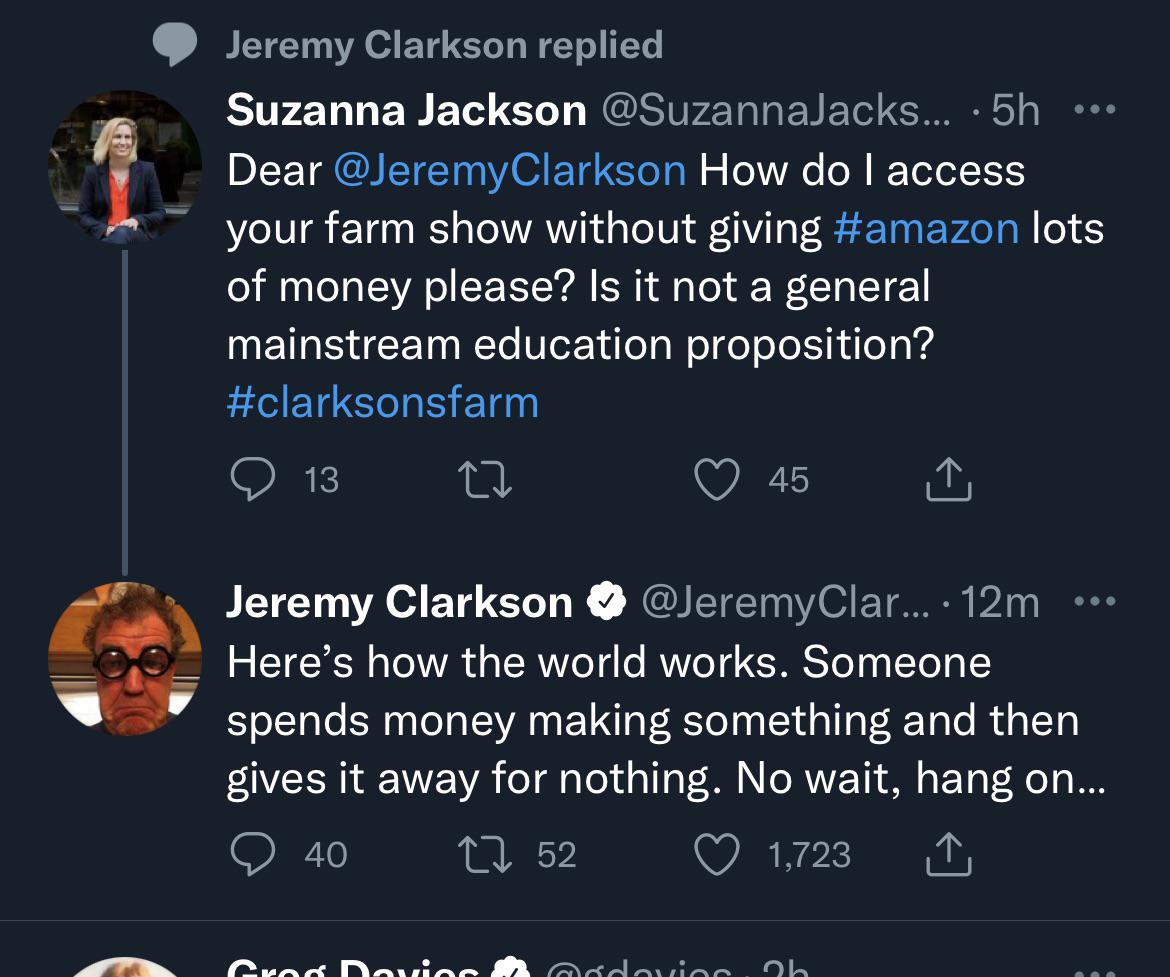The image size is (1170, 977).
Task: View Suzanna Jackson's profile picture
Action: coord(125,167)
